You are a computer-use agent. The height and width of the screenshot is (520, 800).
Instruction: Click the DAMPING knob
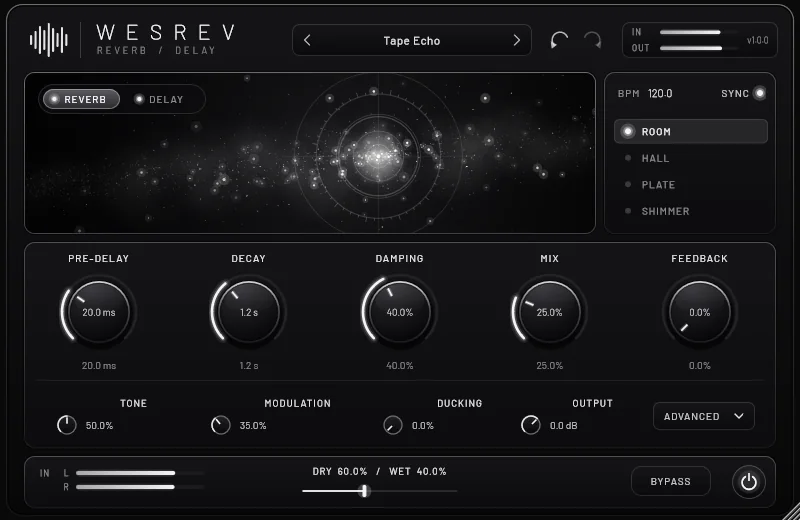(x=399, y=312)
